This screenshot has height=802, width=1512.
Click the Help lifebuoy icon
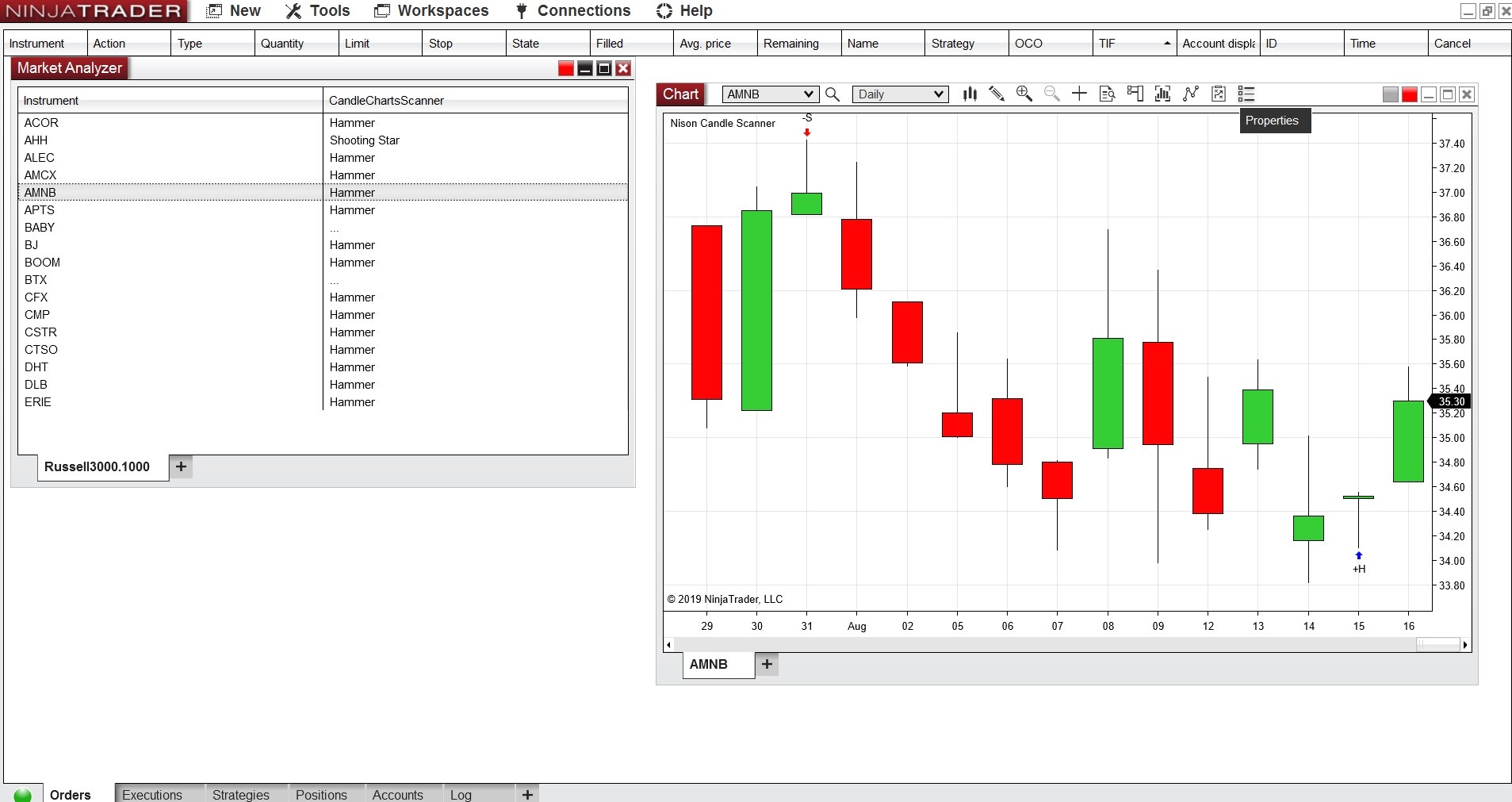(664, 11)
